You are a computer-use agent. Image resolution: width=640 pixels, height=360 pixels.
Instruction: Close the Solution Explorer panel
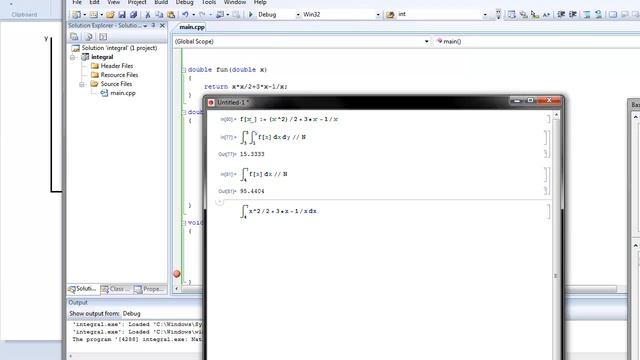pos(162,25)
